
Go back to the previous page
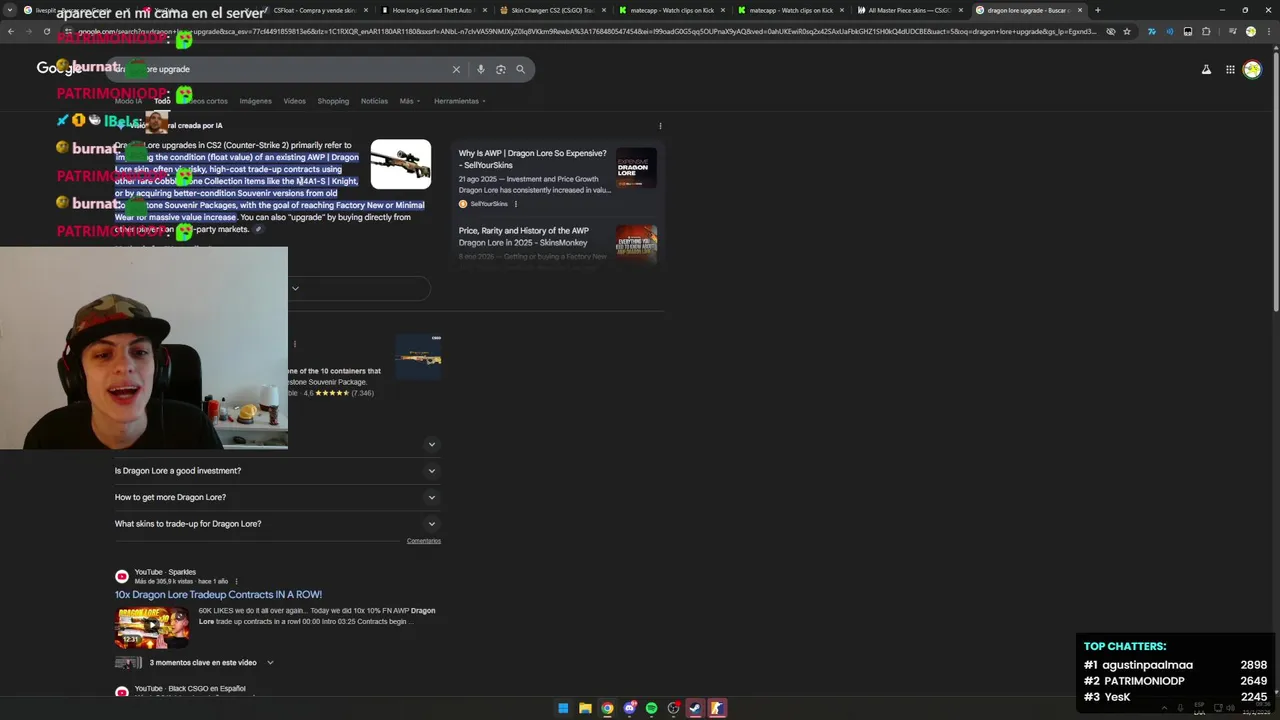point(10,31)
